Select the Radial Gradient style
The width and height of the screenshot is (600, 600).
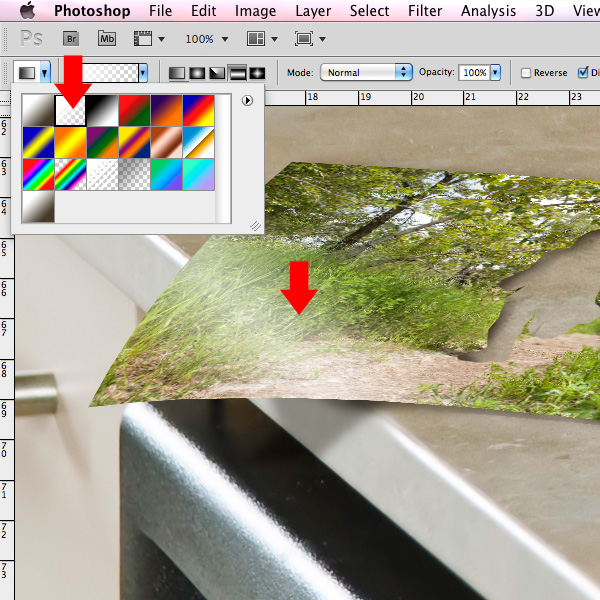point(197,73)
